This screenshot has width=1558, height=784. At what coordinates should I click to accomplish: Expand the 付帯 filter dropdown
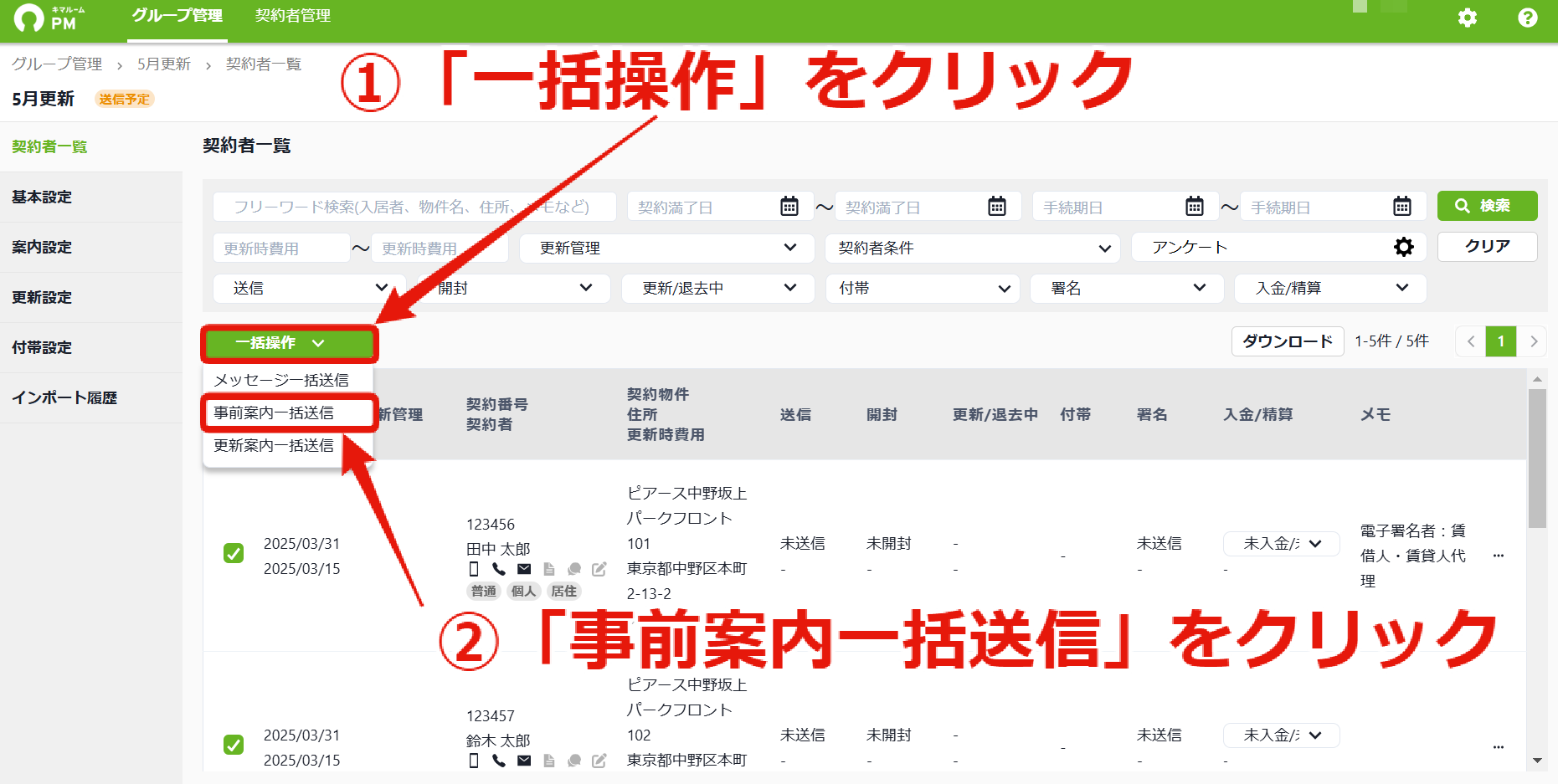[923, 288]
